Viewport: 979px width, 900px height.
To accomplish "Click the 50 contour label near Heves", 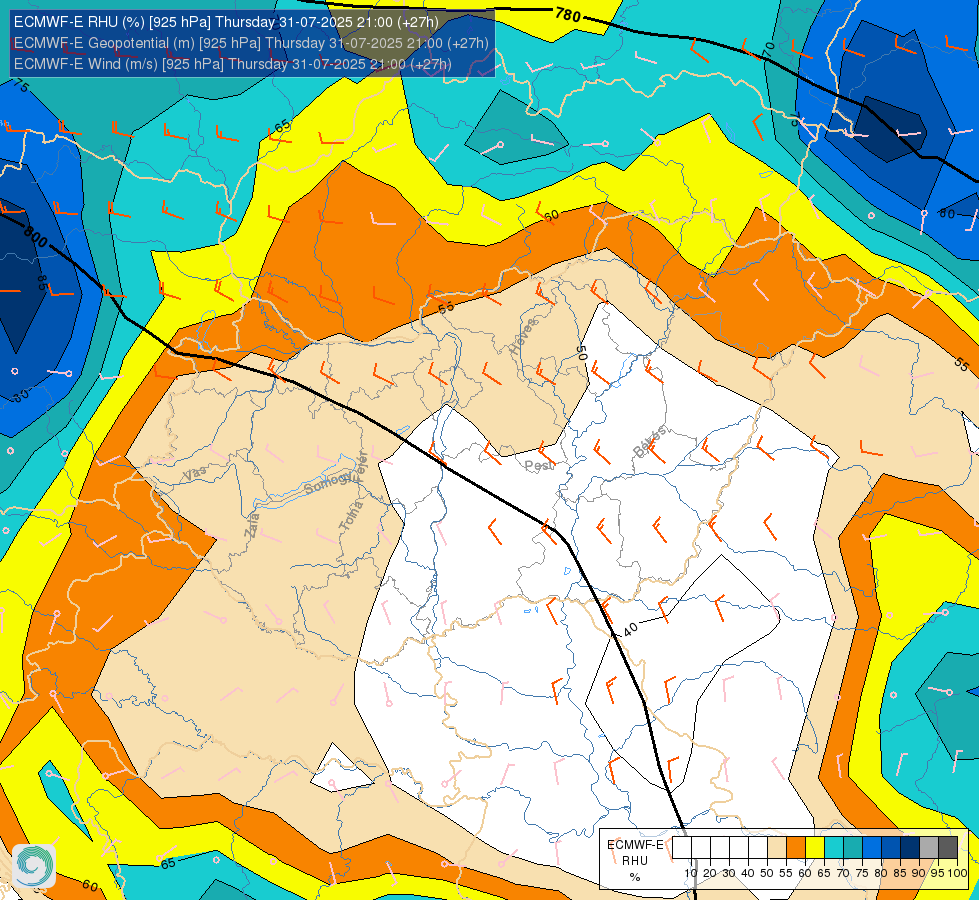I will click(x=582, y=353).
